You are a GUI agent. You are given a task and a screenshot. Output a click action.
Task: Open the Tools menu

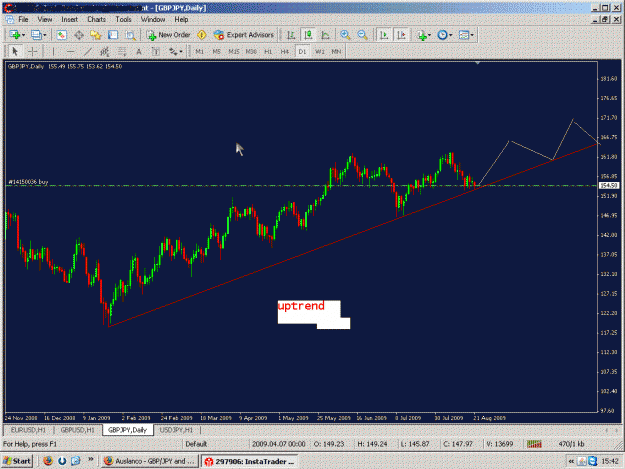pos(123,19)
